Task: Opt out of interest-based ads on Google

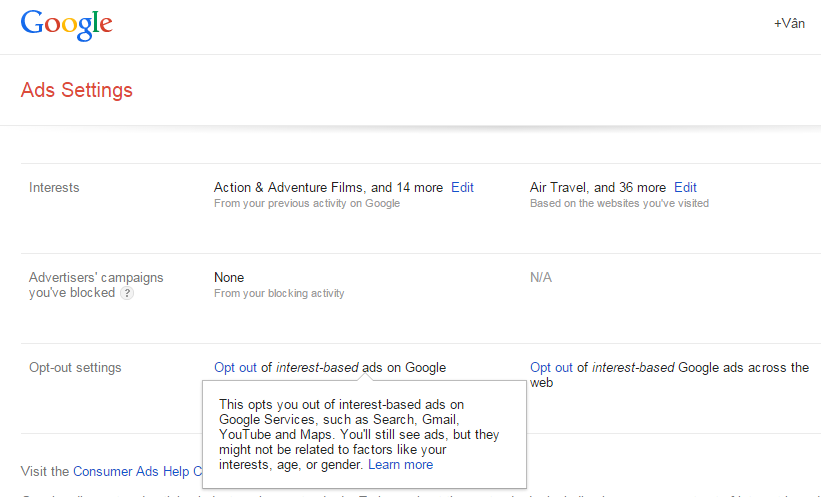Action: (235, 367)
